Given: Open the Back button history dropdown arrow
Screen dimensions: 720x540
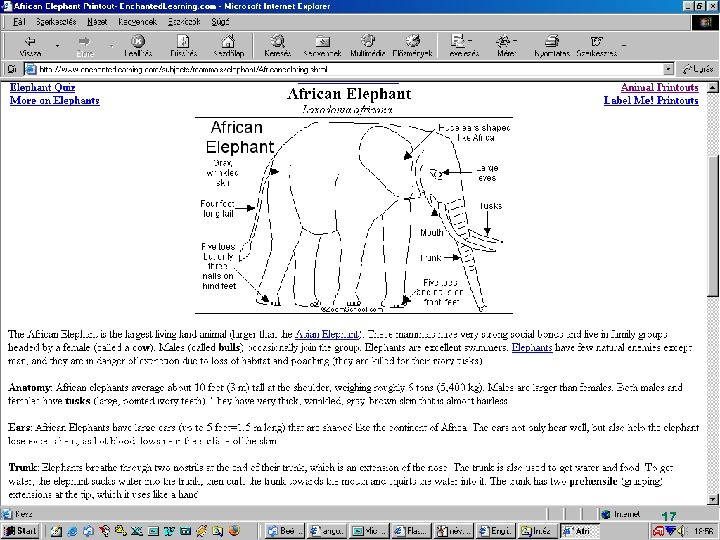Looking at the screenshot, I should pos(57,46).
